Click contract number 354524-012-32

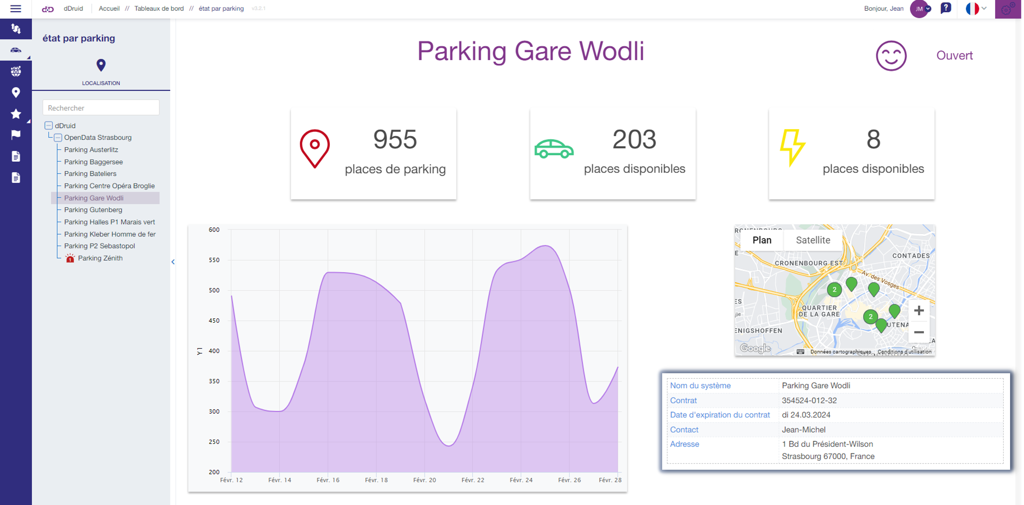pyautogui.click(x=809, y=400)
